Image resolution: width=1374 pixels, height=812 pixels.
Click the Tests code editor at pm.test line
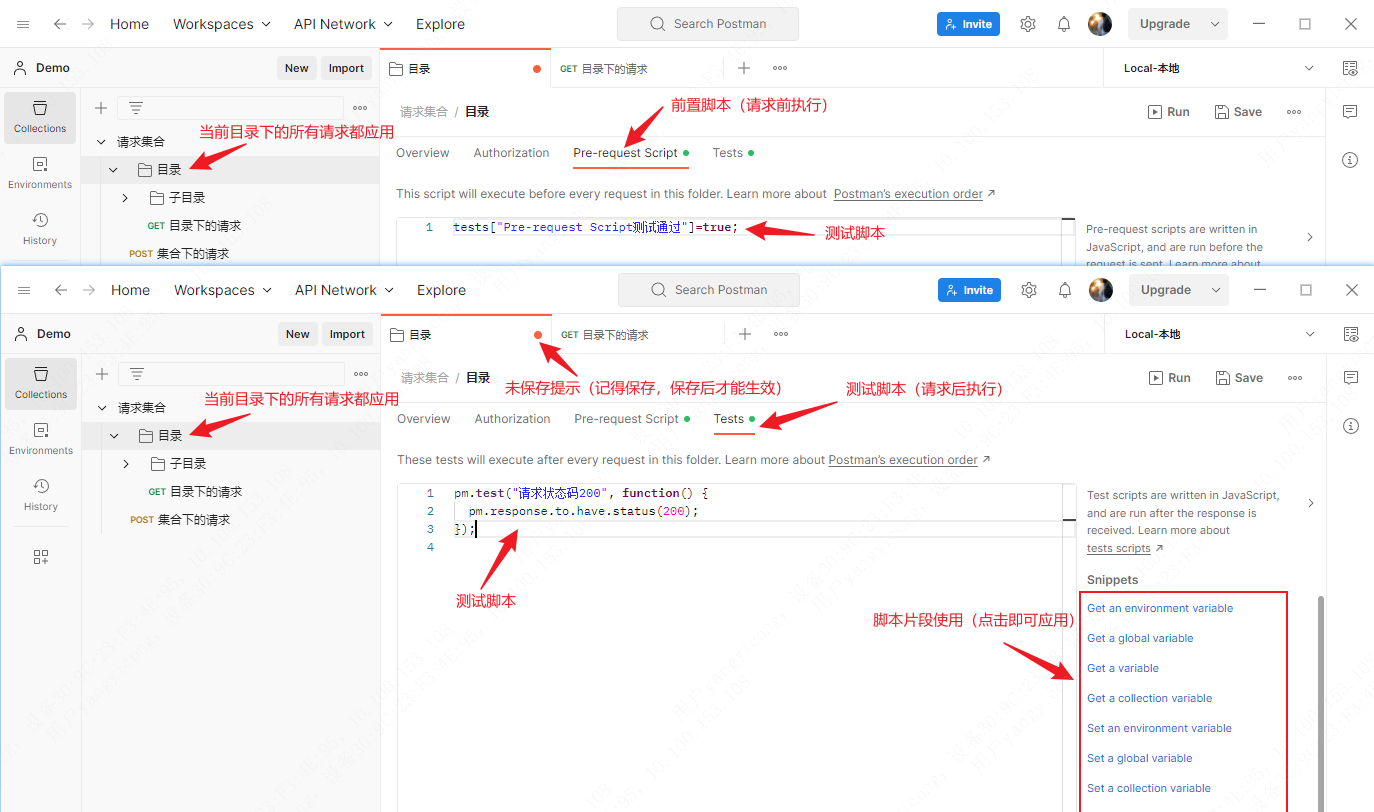(x=581, y=493)
